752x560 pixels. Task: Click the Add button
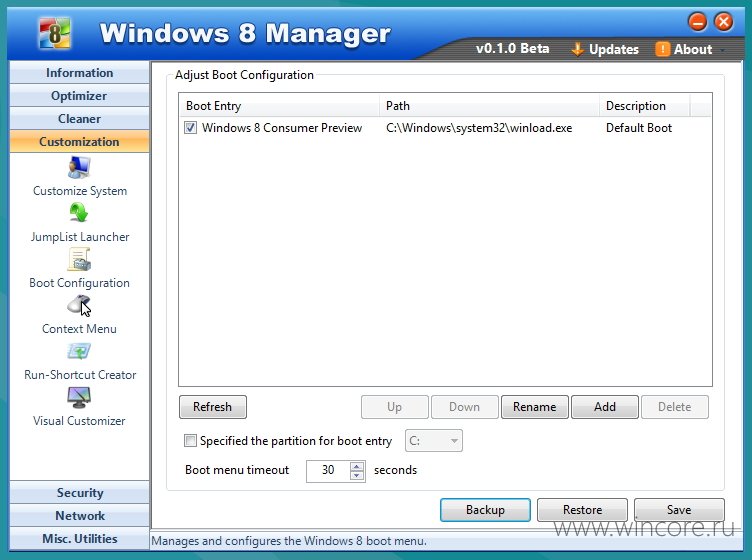pyautogui.click(x=605, y=407)
